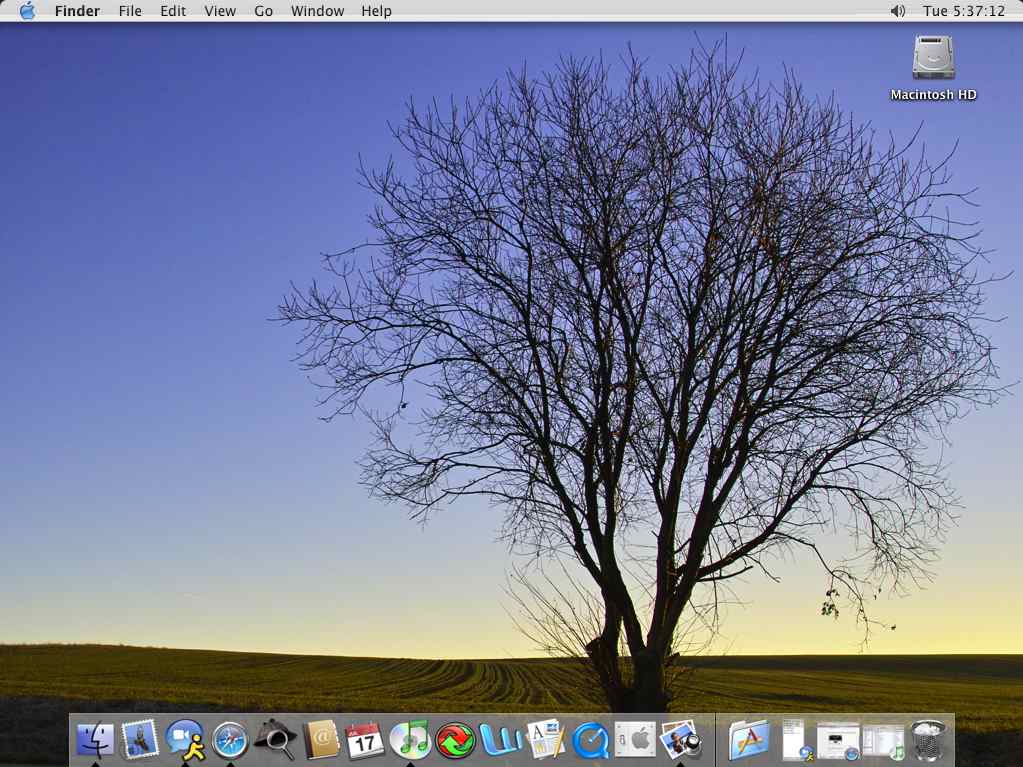This screenshot has width=1023, height=767.
Task: Open the Apple menu
Action: (27, 11)
